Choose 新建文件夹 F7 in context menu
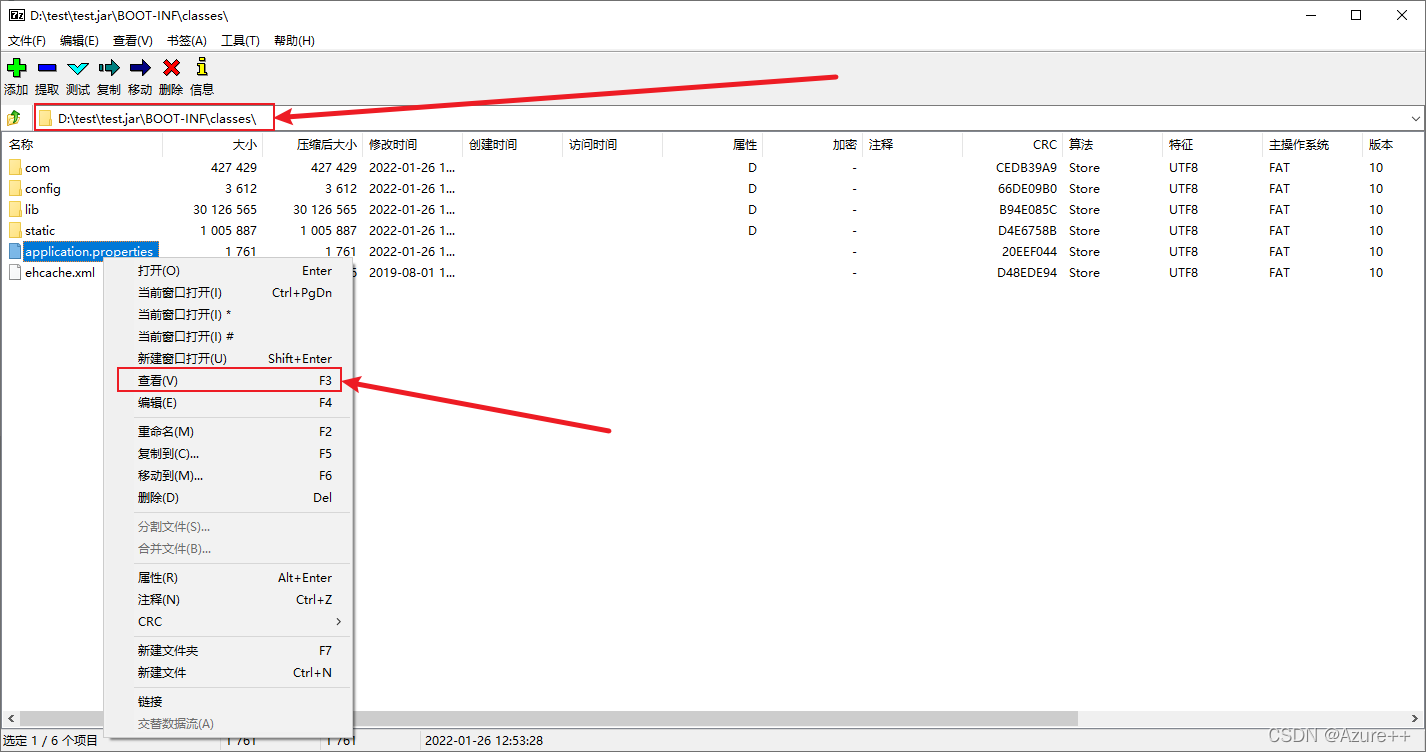 click(228, 651)
